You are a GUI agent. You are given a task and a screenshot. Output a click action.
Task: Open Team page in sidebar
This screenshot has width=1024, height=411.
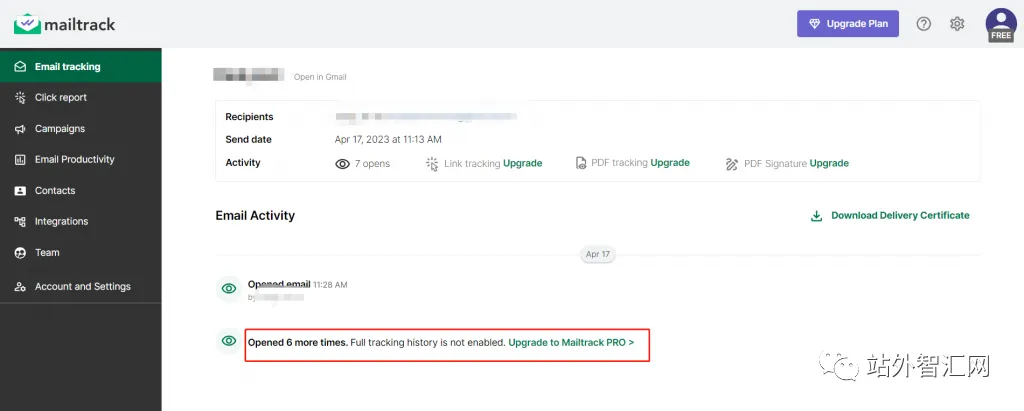click(x=80, y=253)
